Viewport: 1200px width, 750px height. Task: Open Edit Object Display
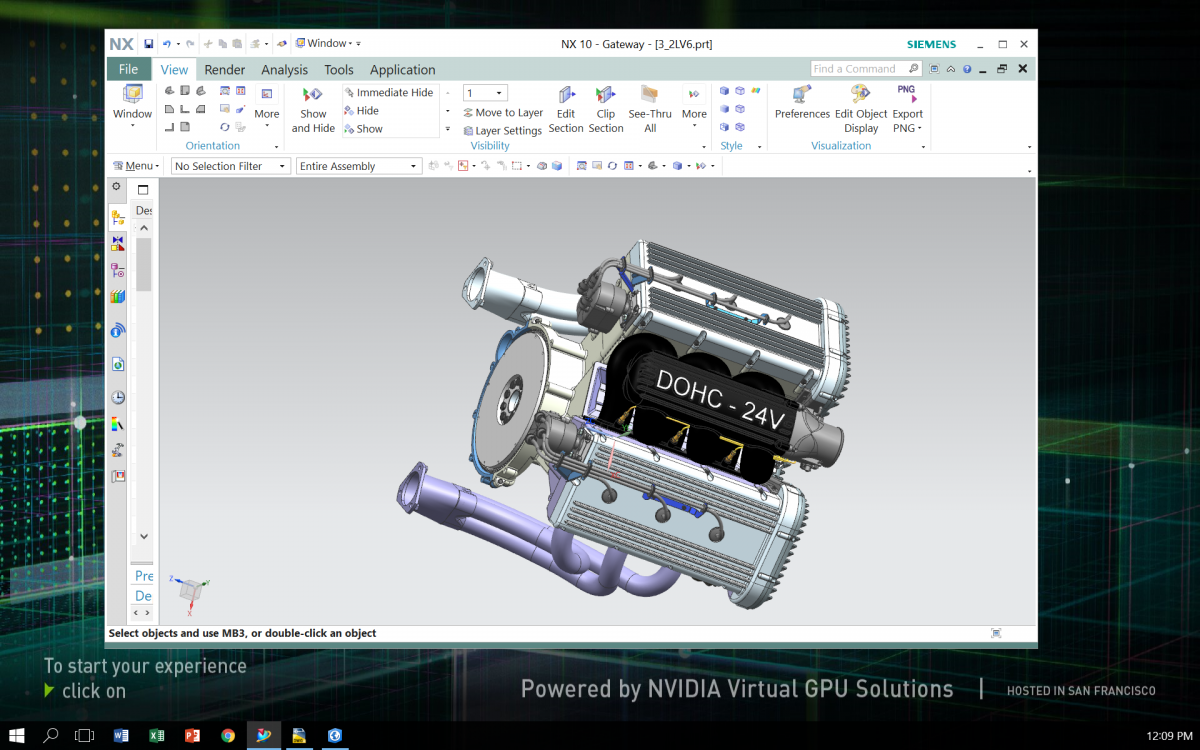pyautogui.click(x=861, y=109)
